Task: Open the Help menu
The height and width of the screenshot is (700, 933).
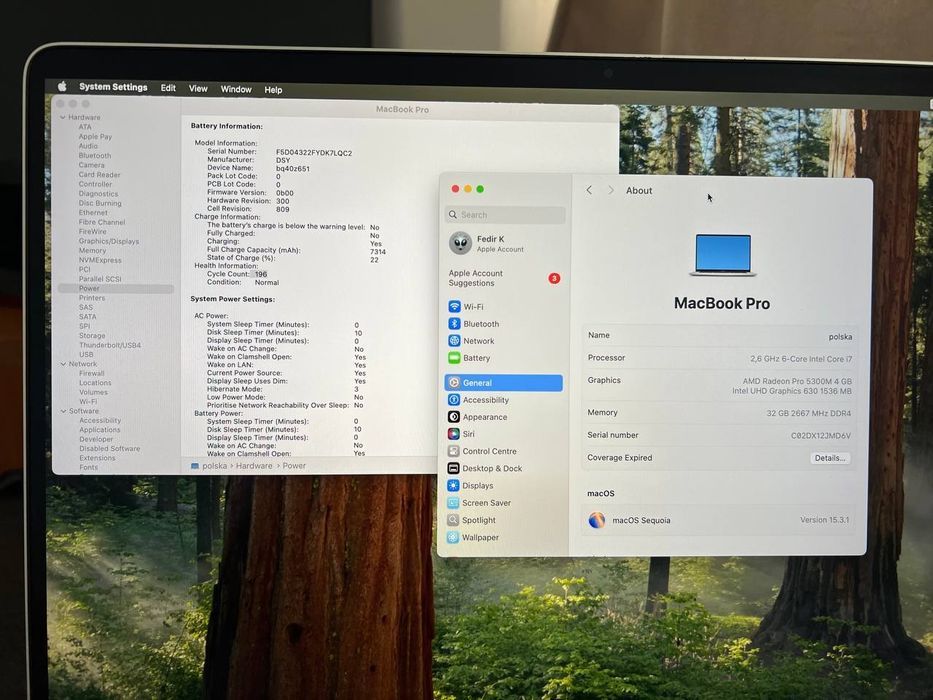Action: [273, 90]
